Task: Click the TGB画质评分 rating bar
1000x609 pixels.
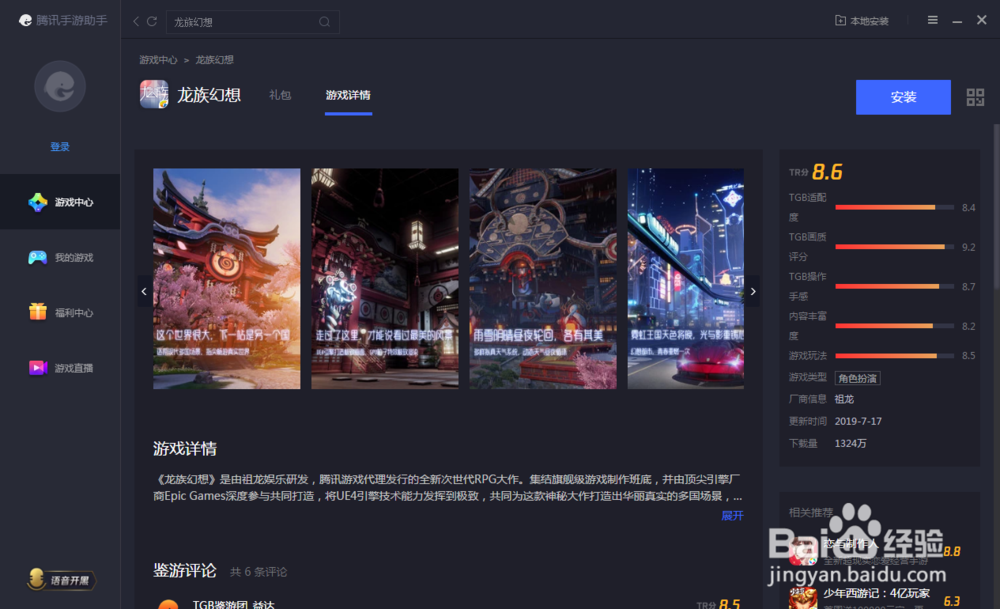Action: [895, 247]
